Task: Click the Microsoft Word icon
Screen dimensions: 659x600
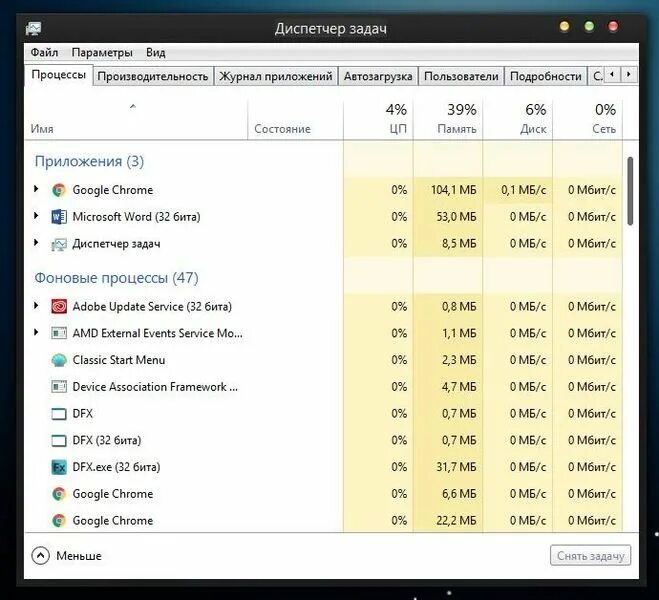Action: 59,217
